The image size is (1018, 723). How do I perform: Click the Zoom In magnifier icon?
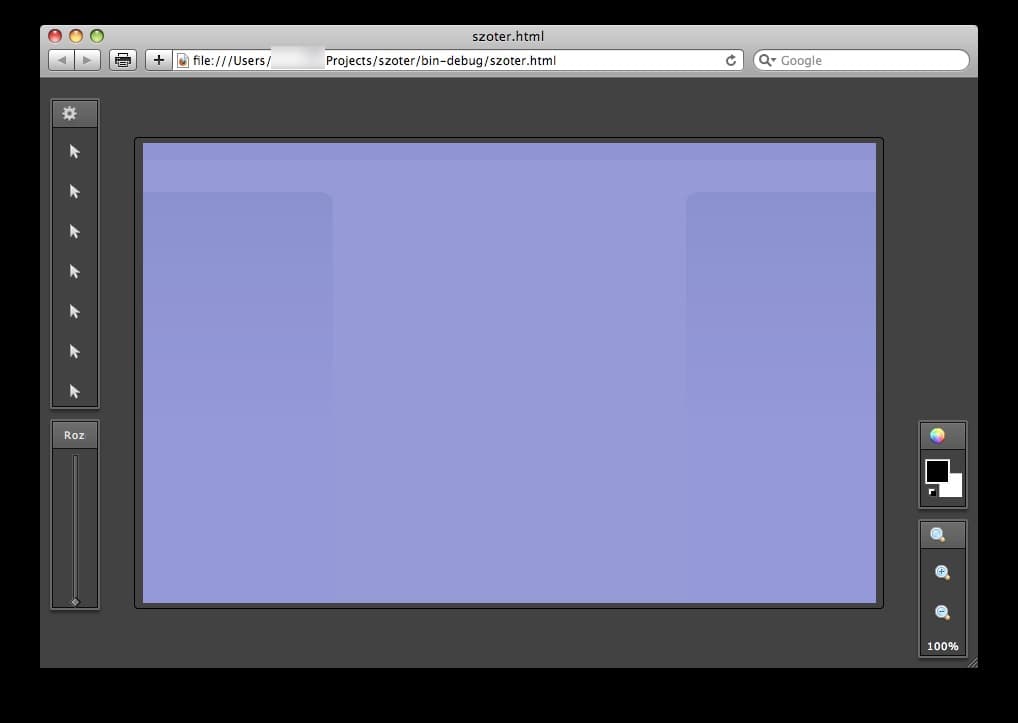pos(941,572)
